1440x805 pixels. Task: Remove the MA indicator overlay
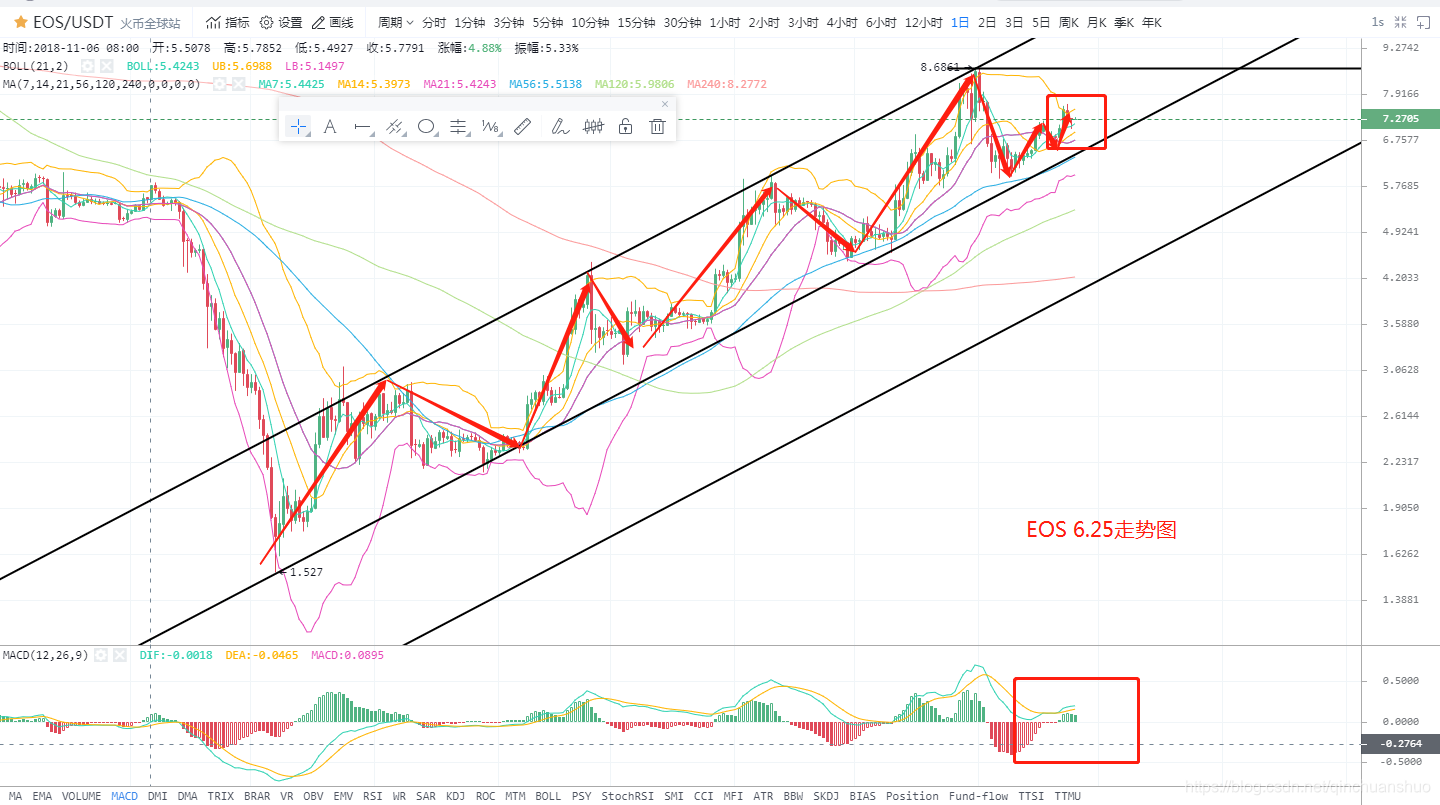click(x=238, y=85)
